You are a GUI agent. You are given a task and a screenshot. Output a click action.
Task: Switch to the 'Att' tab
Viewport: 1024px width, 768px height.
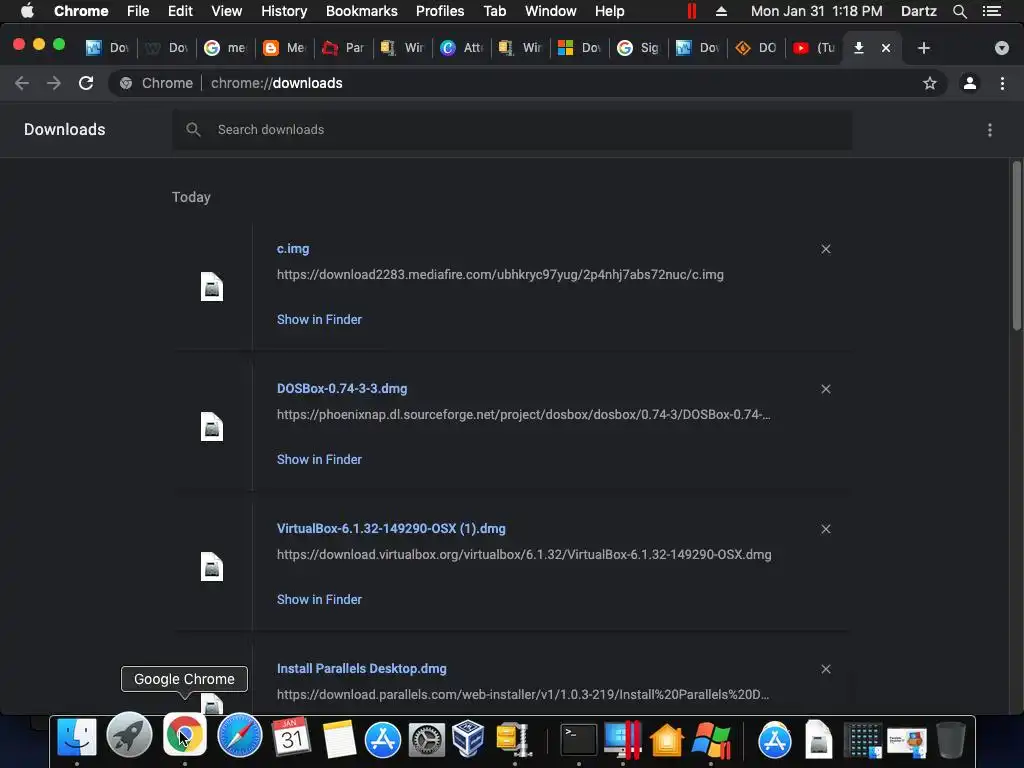(x=460, y=48)
